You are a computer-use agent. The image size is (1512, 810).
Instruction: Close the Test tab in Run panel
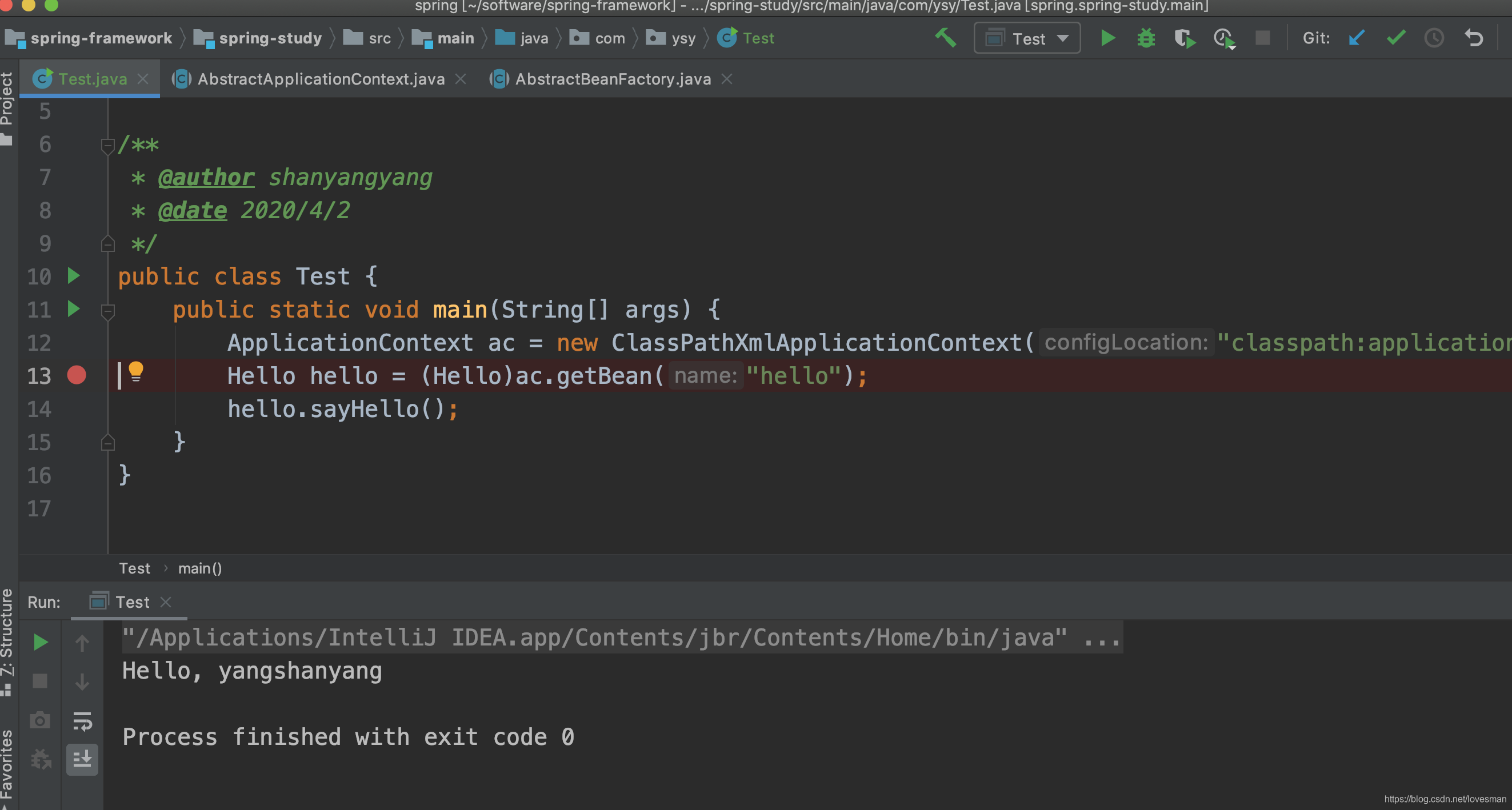point(166,602)
